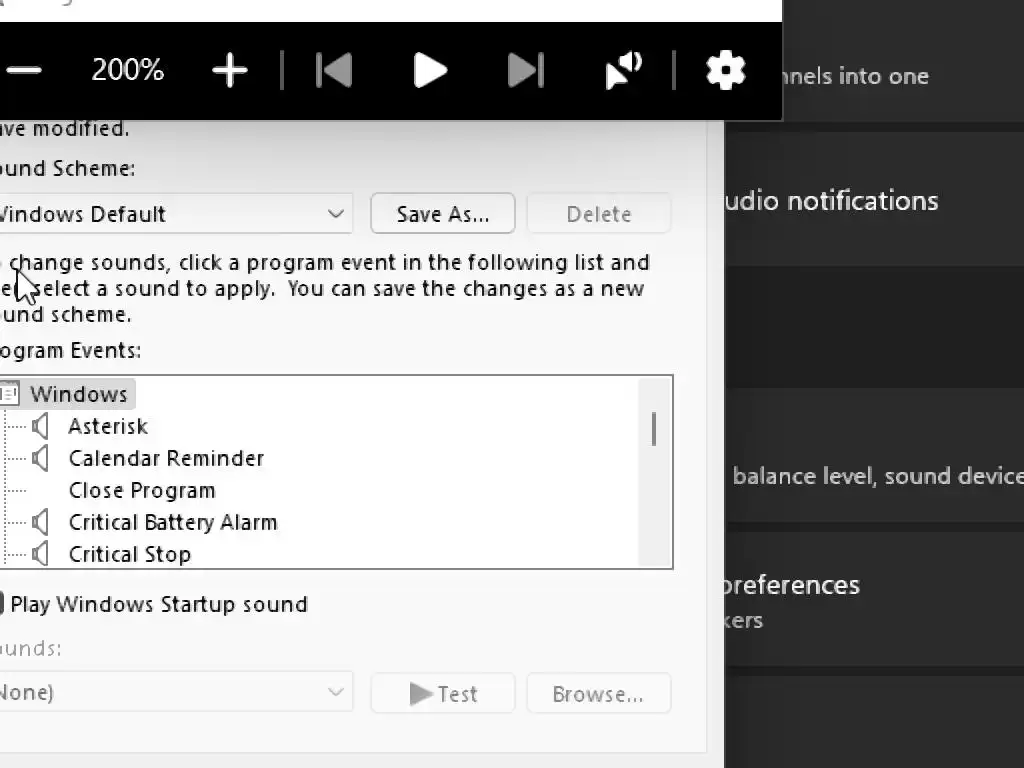Select the Windows program events root node
1024x768 pixels.
[78, 394]
